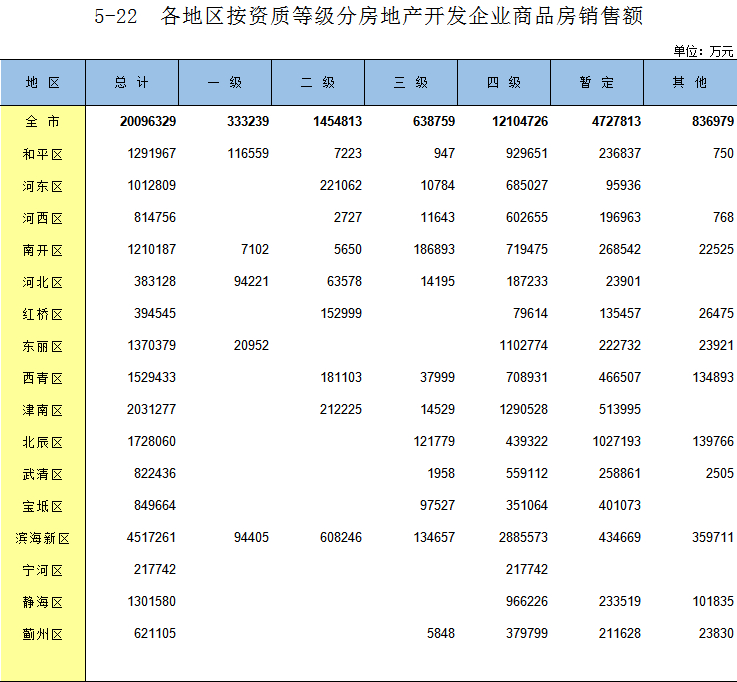Select cell 152999 in the 红桥区 row

pyautogui.click(x=341, y=313)
